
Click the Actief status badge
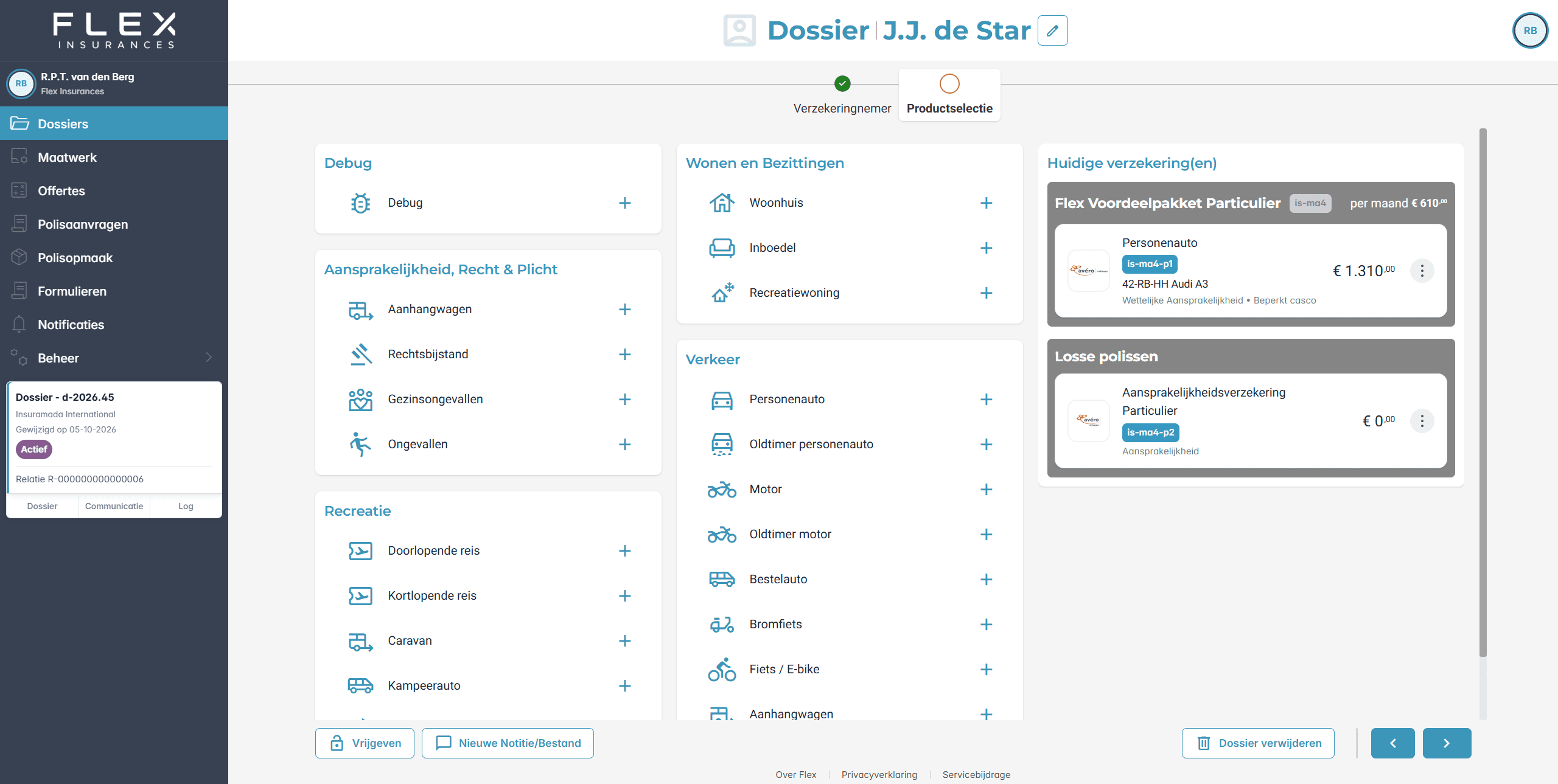pyautogui.click(x=33, y=449)
